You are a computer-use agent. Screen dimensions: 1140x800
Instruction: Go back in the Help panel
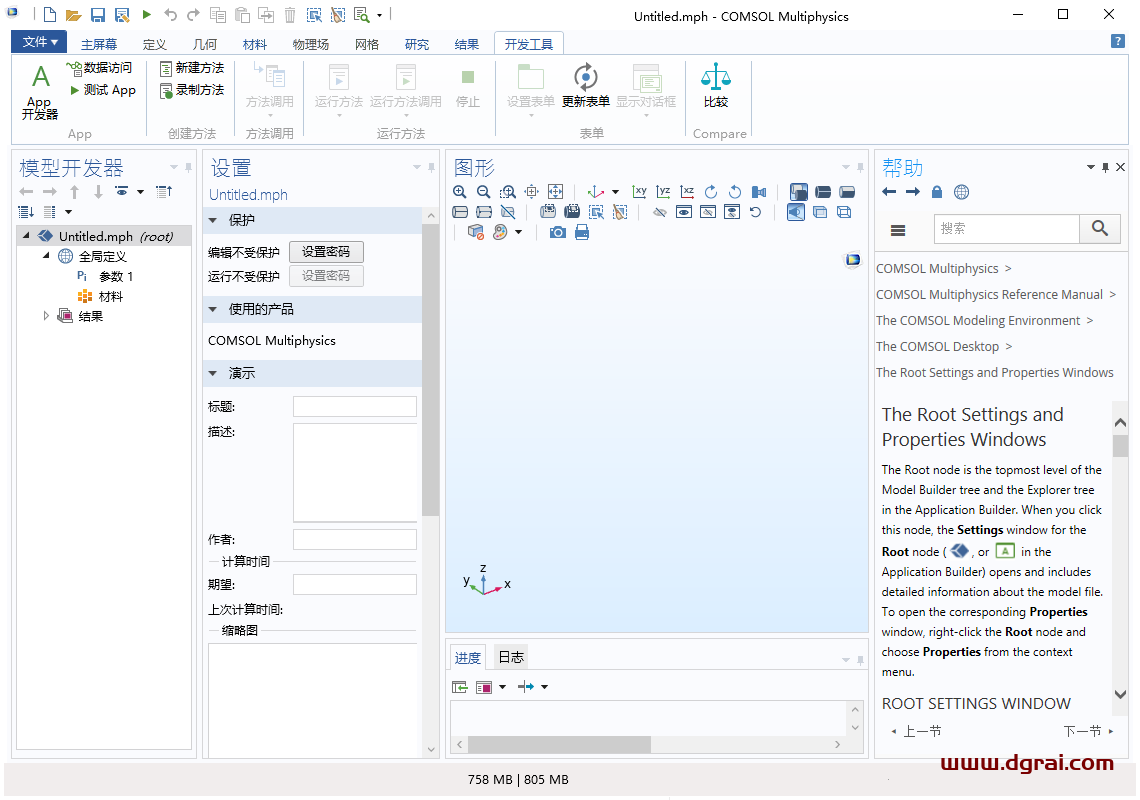pos(889,192)
